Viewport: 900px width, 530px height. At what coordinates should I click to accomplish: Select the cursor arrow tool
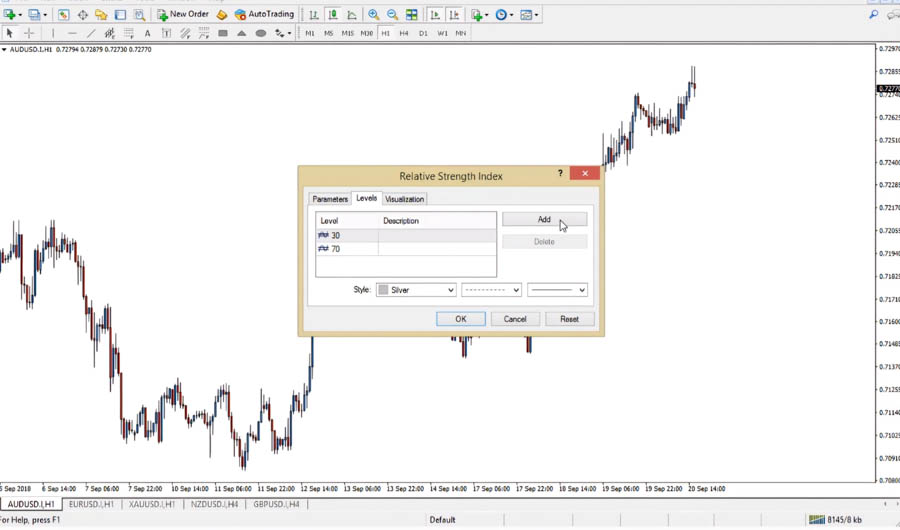(9, 33)
